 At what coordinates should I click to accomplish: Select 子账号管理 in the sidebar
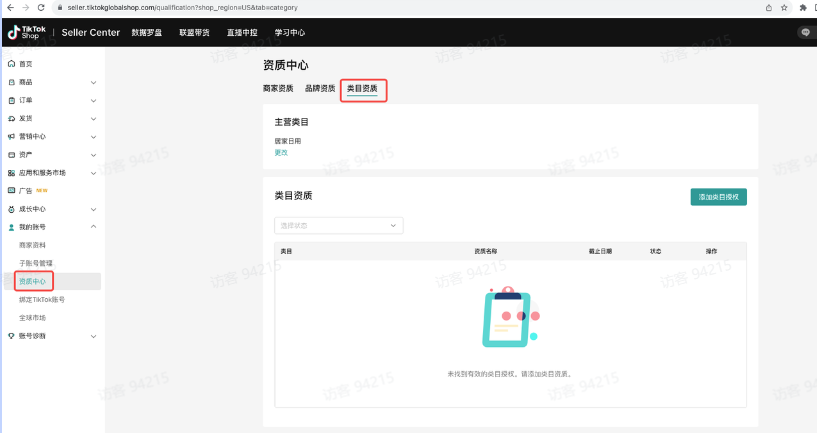(x=37, y=263)
